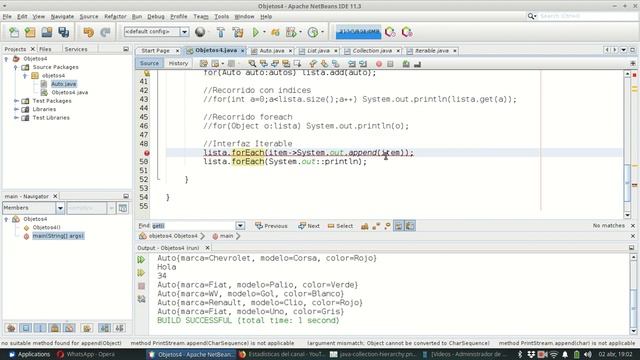Open the Find history dropdown arrow

[240, 226]
